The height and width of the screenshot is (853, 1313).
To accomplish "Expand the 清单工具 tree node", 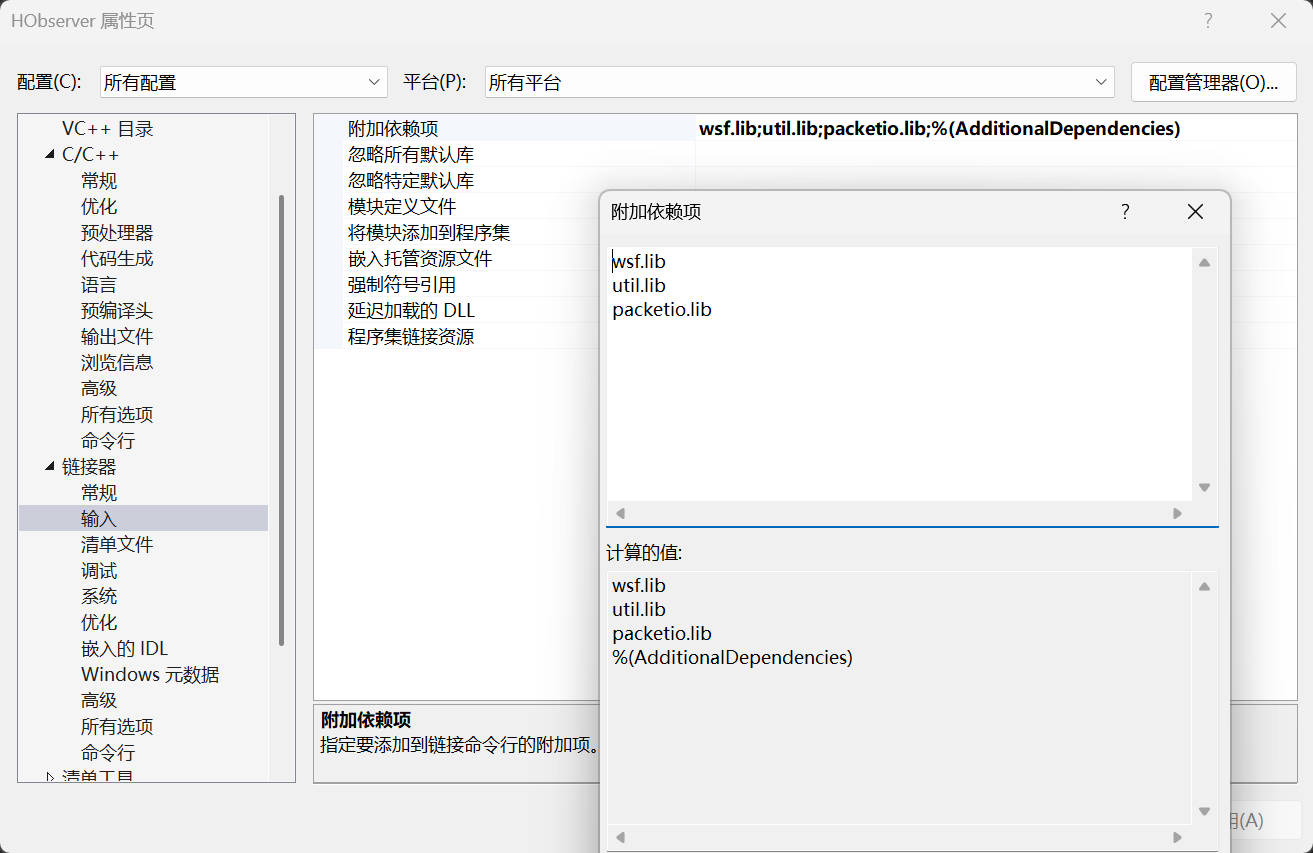I will (x=50, y=777).
